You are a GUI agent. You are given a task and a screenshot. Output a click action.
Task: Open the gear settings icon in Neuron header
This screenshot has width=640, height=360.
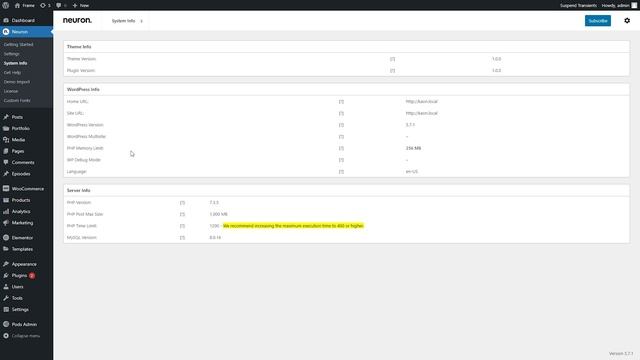coord(627,21)
